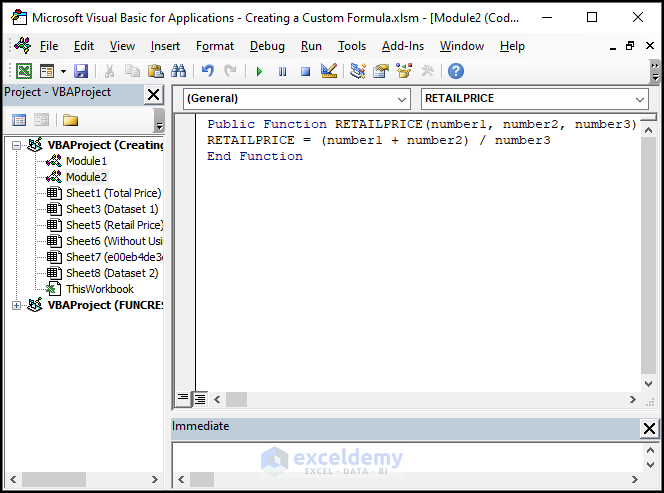This screenshot has width=664, height=493.
Task: Click Project pane horizontal scrollbar thumb
Action: tap(54, 479)
